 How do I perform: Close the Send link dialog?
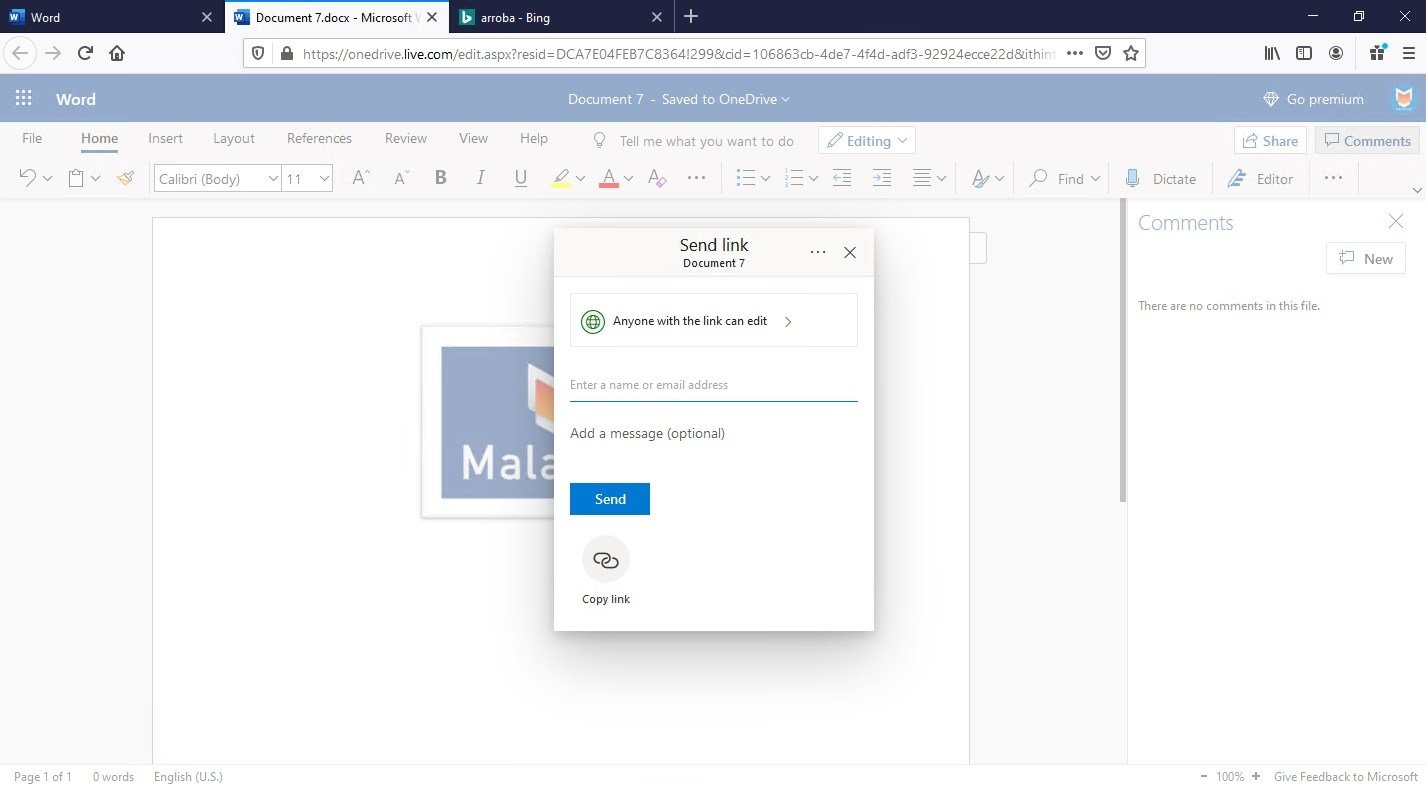pos(850,253)
